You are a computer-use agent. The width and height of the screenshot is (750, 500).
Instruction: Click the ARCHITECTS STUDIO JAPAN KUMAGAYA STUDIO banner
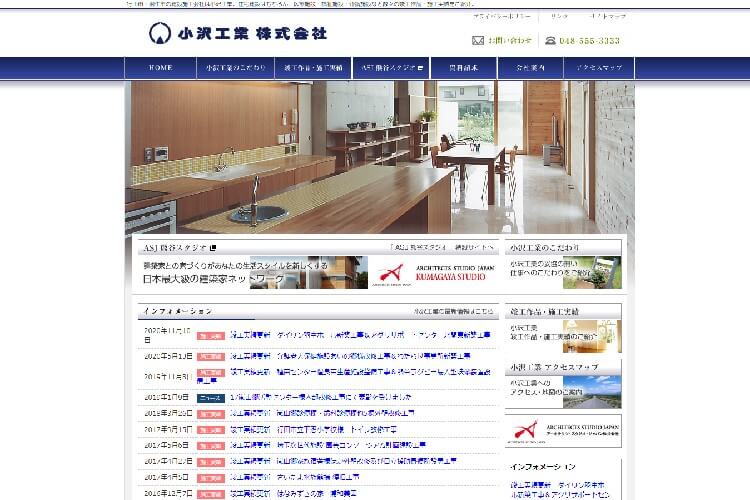[x=434, y=273]
